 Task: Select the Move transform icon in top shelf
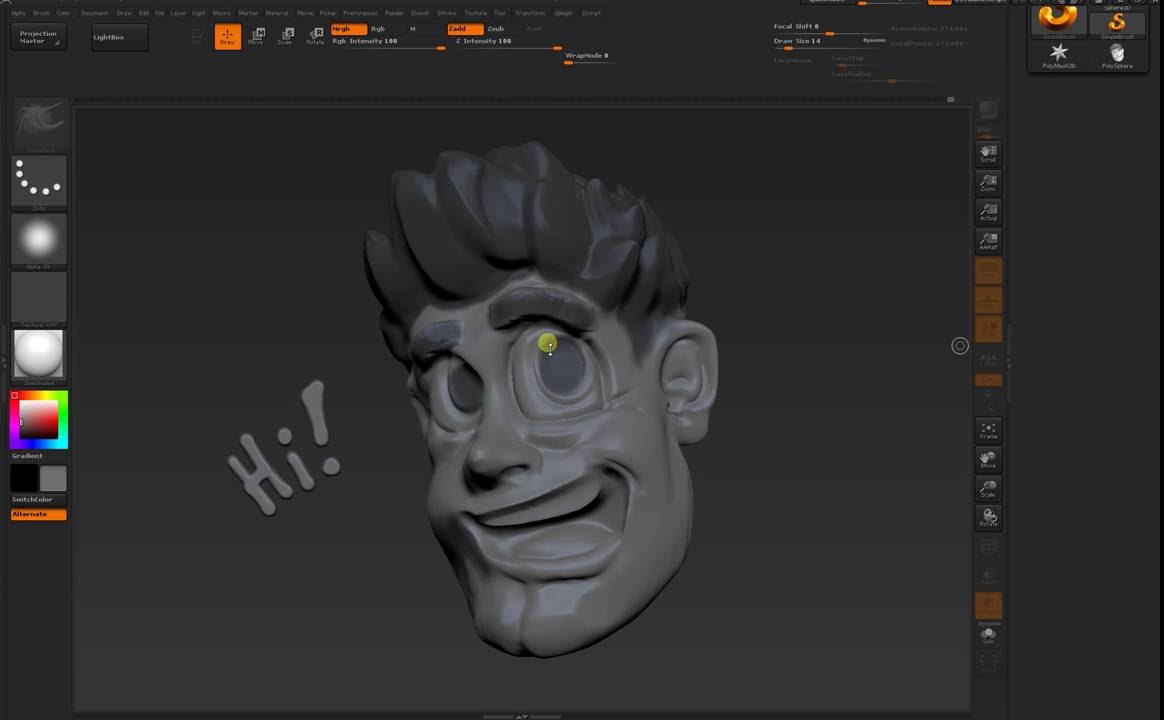tap(256, 36)
